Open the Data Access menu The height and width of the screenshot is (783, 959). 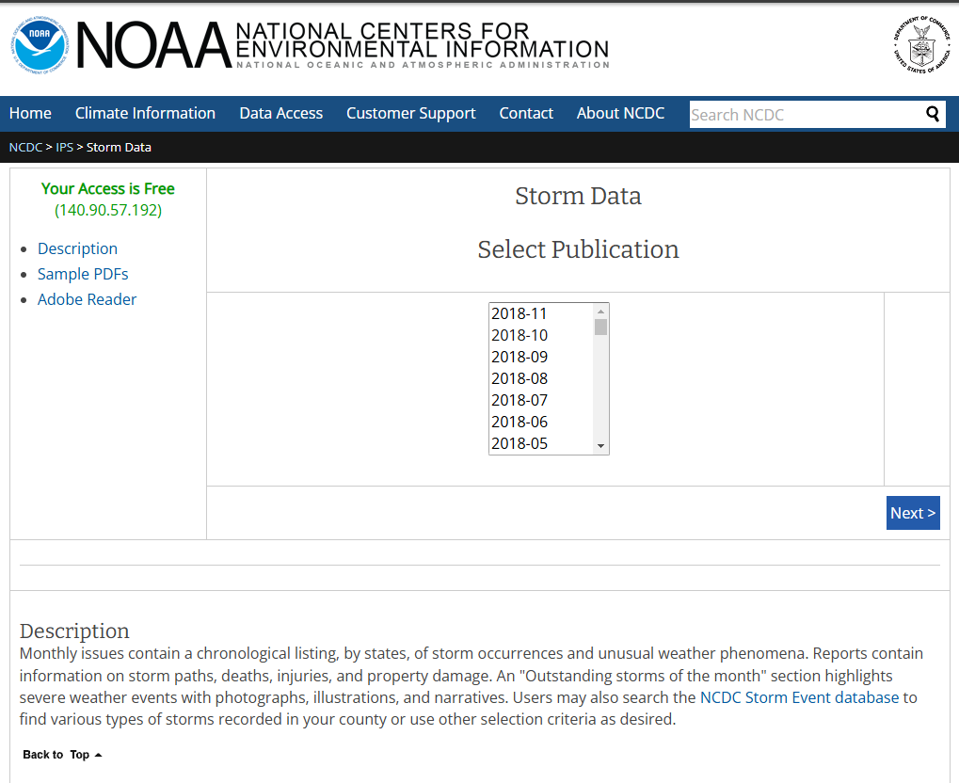pyautogui.click(x=281, y=114)
